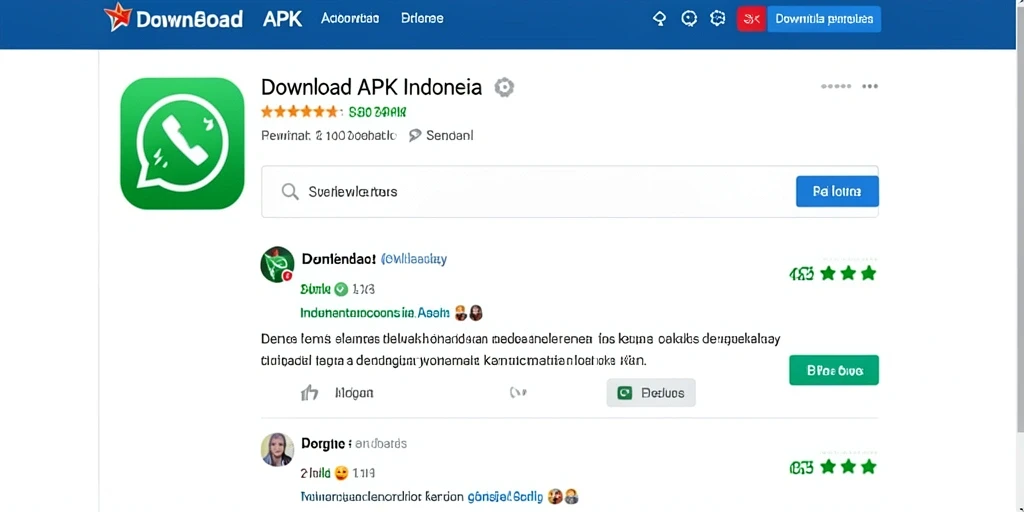The width and height of the screenshot is (1024, 512).
Task: Click the Sendanl link
Action: point(449,136)
